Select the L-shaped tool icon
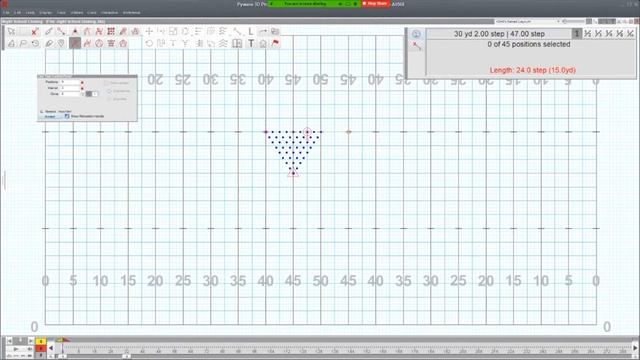640x360 pixels. pos(251,31)
